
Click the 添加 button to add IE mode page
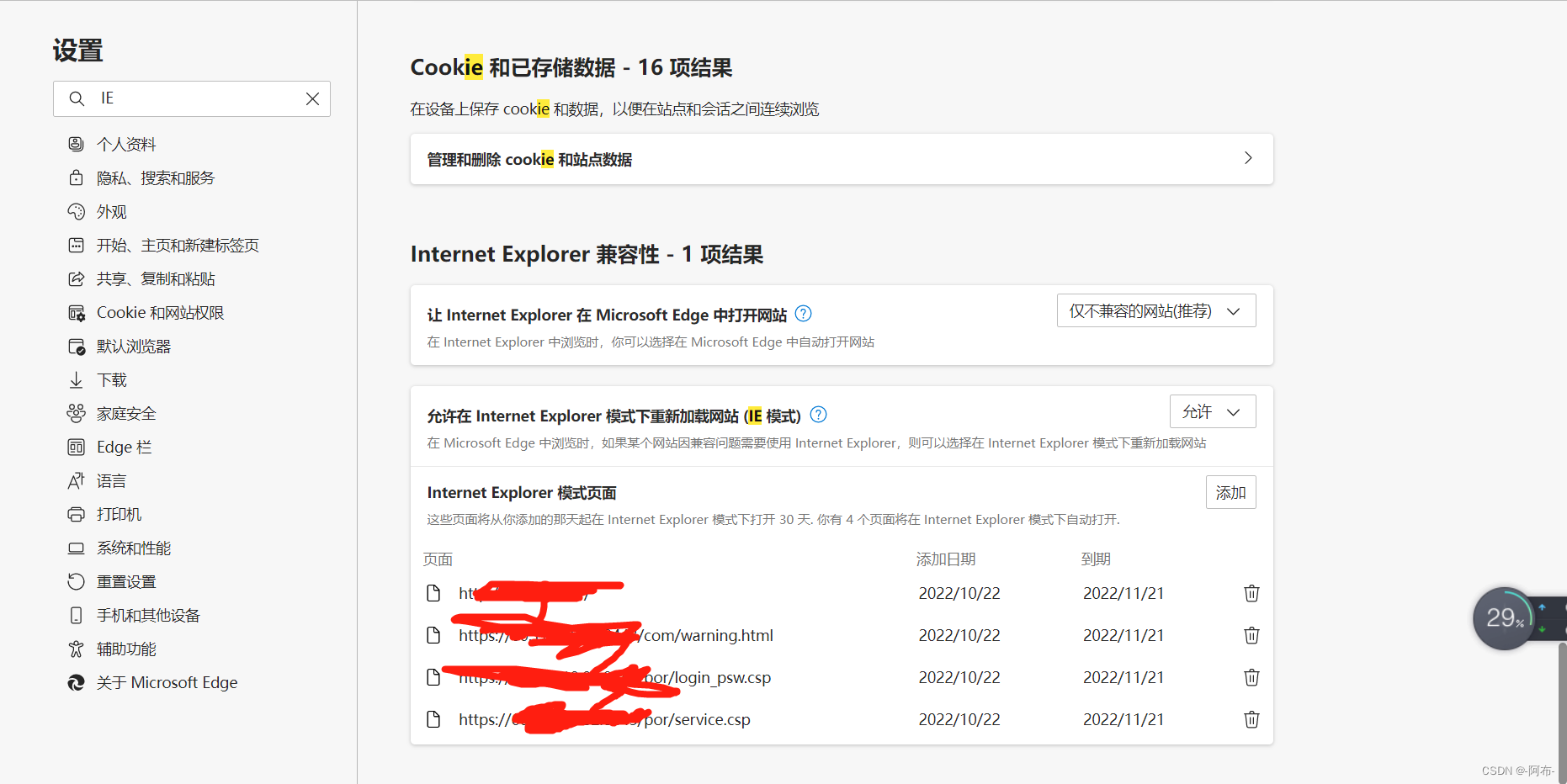(1230, 492)
